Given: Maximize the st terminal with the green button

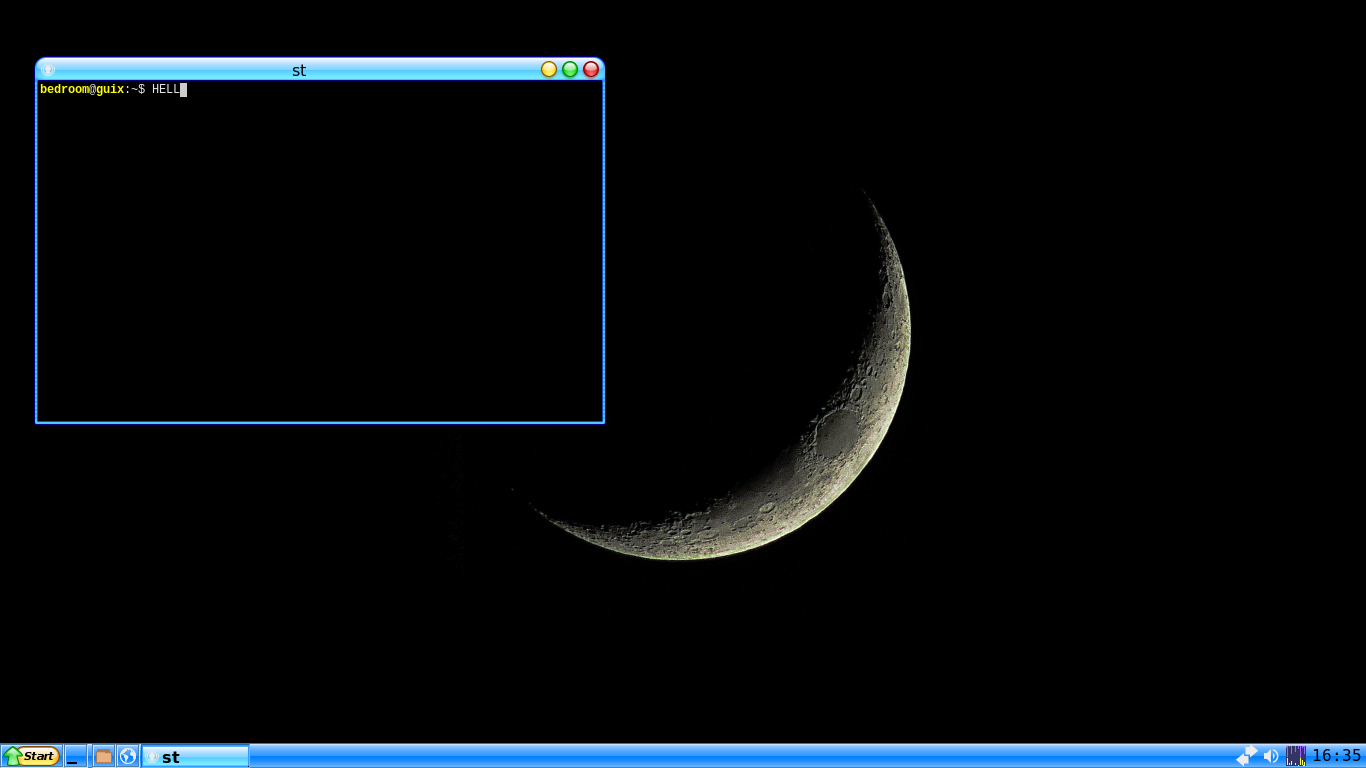Looking at the screenshot, I should (570, 69).
